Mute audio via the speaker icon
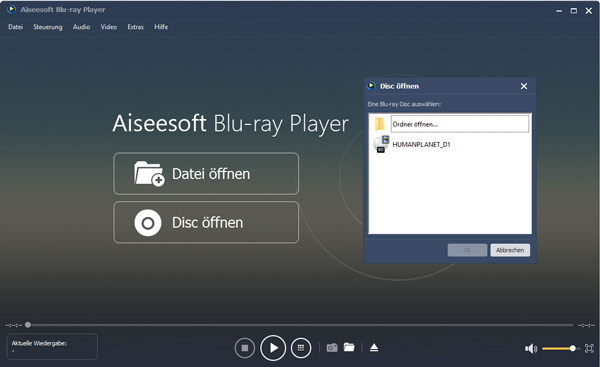600x367 pixels. click(531, 348)
